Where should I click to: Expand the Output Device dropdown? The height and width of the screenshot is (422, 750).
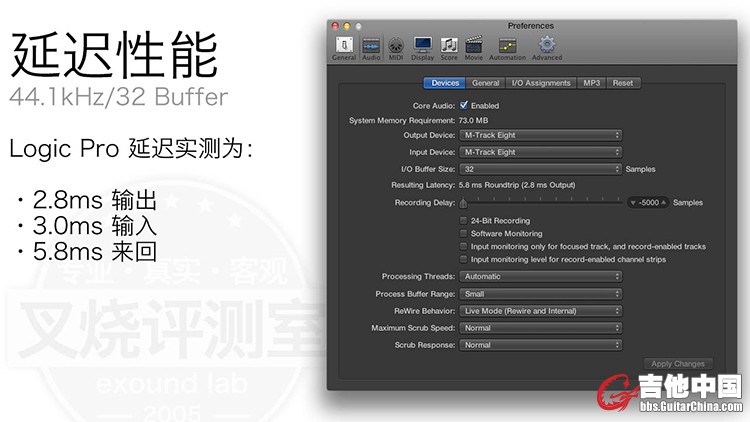[x=540, y=135]
